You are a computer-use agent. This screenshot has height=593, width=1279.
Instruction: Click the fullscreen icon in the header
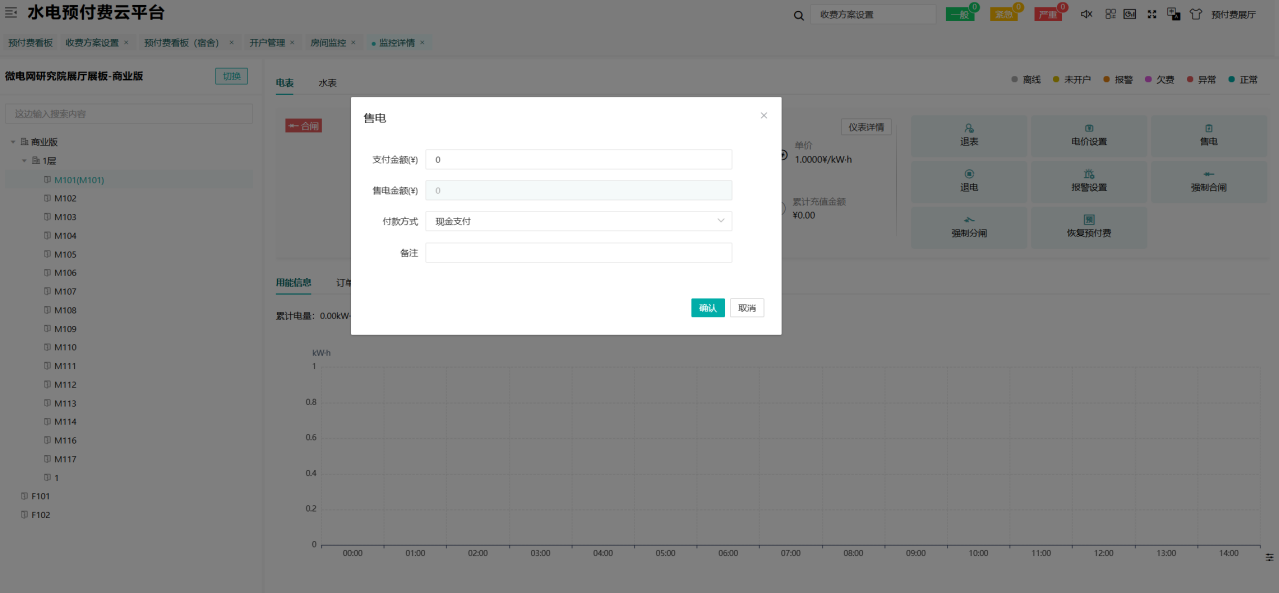pyautogui.click(x=1152, y=14)
